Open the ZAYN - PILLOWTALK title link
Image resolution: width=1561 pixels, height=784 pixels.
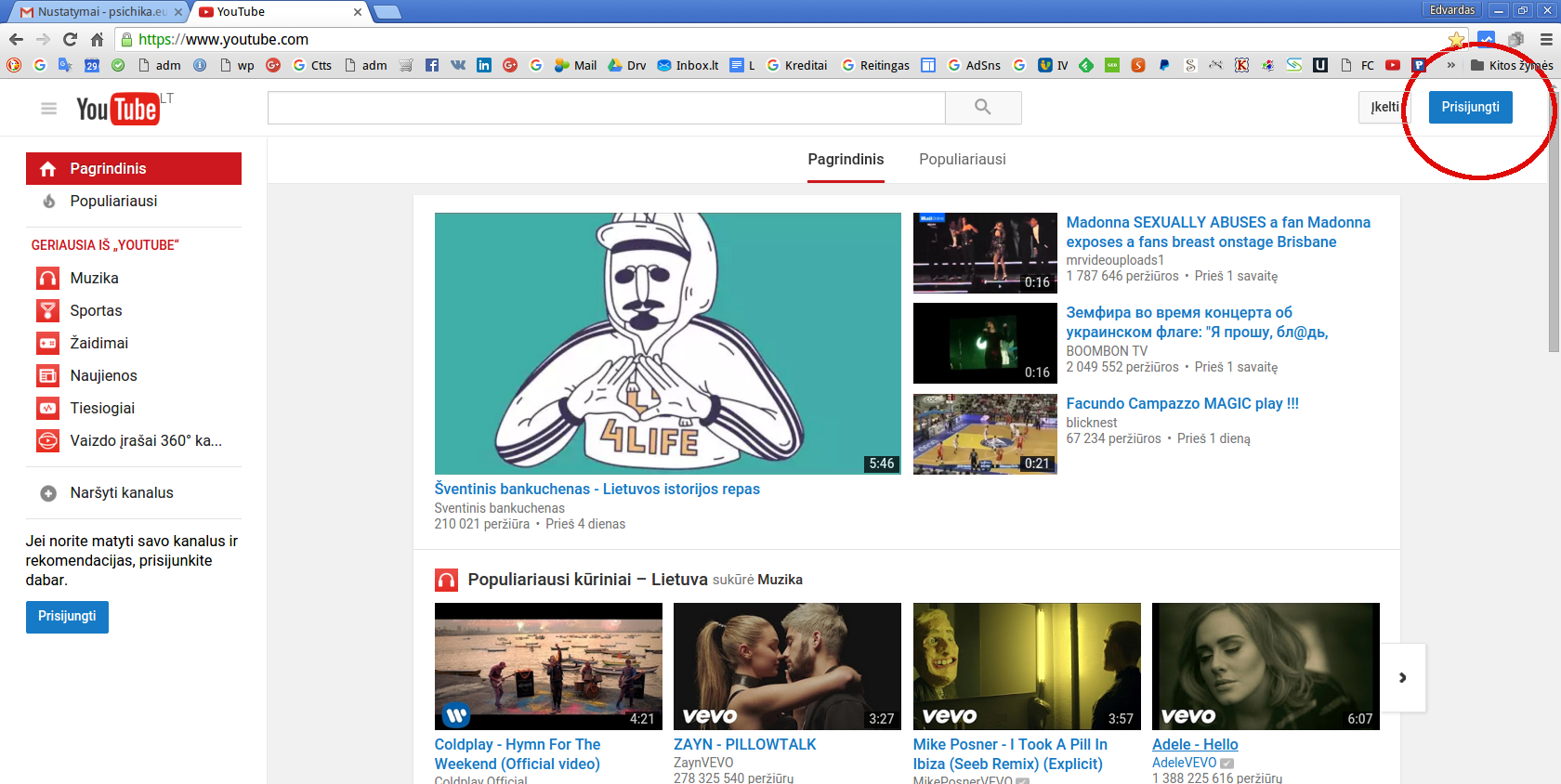pyautogui.click(x=744, y=744)
